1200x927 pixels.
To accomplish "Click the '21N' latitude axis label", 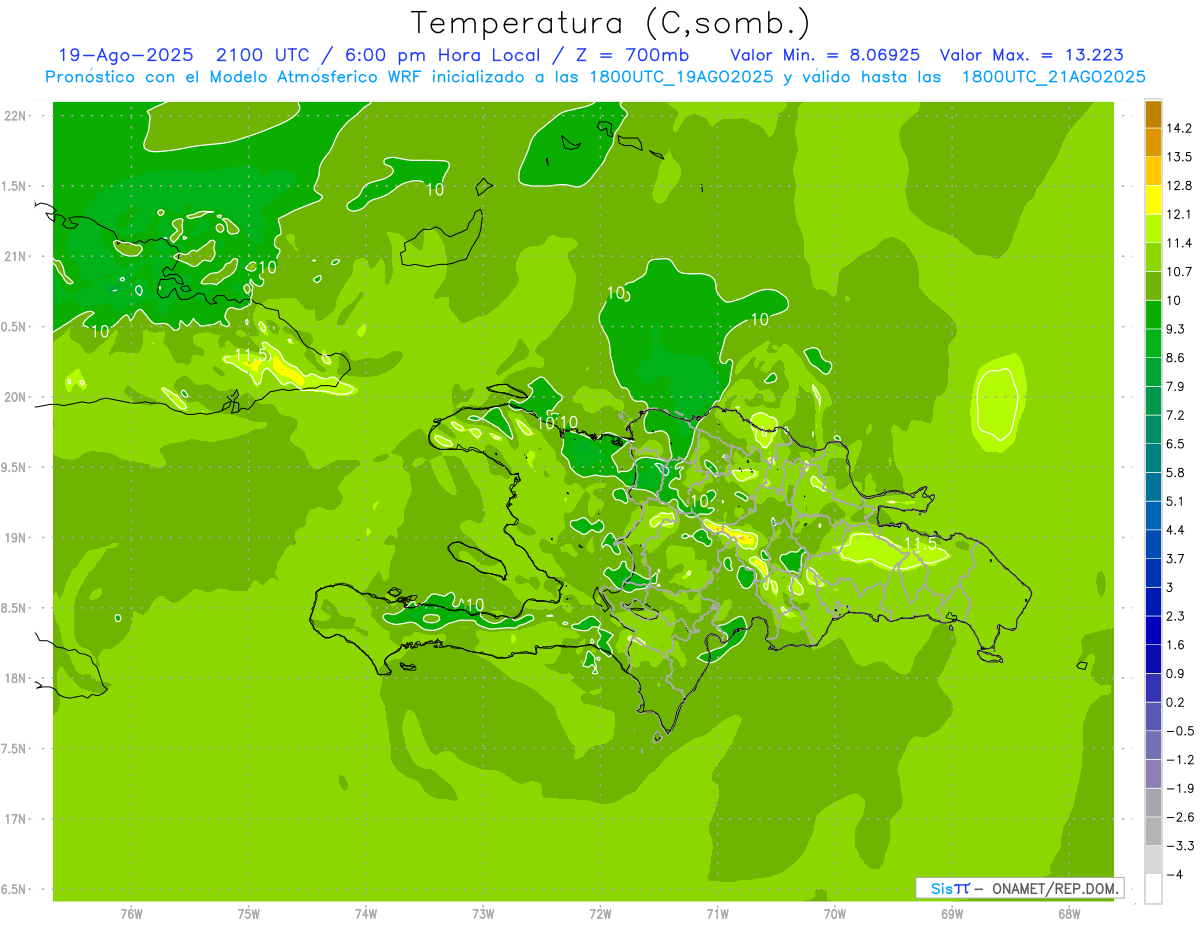I will 16,256.
